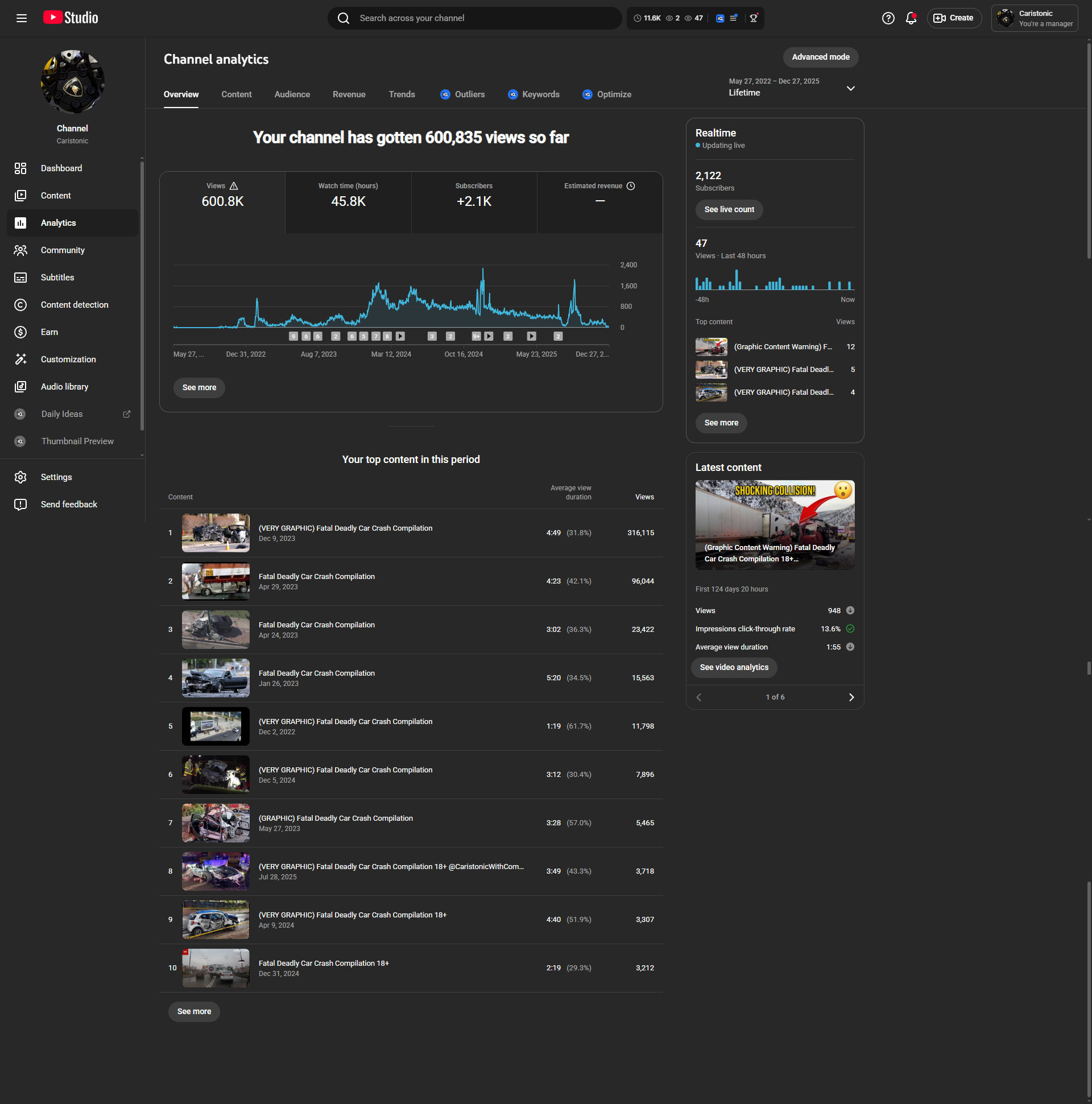
Task: Click the notifications bell icon
Action: click(911, 18)
